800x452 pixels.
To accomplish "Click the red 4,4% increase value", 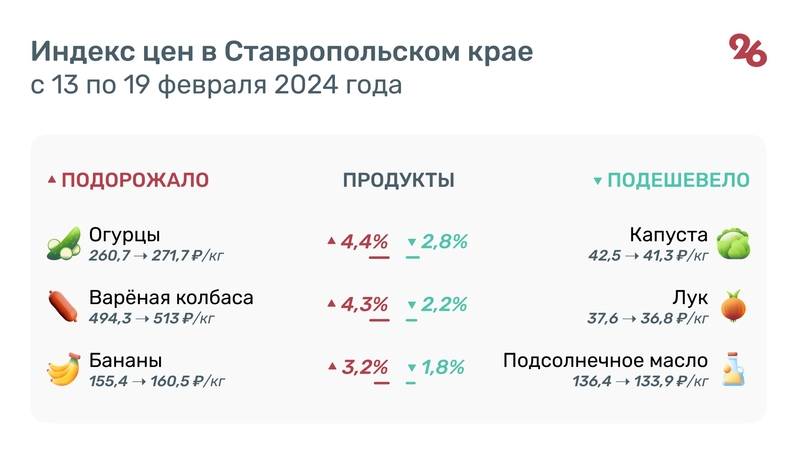I will (x=365, y=242).
